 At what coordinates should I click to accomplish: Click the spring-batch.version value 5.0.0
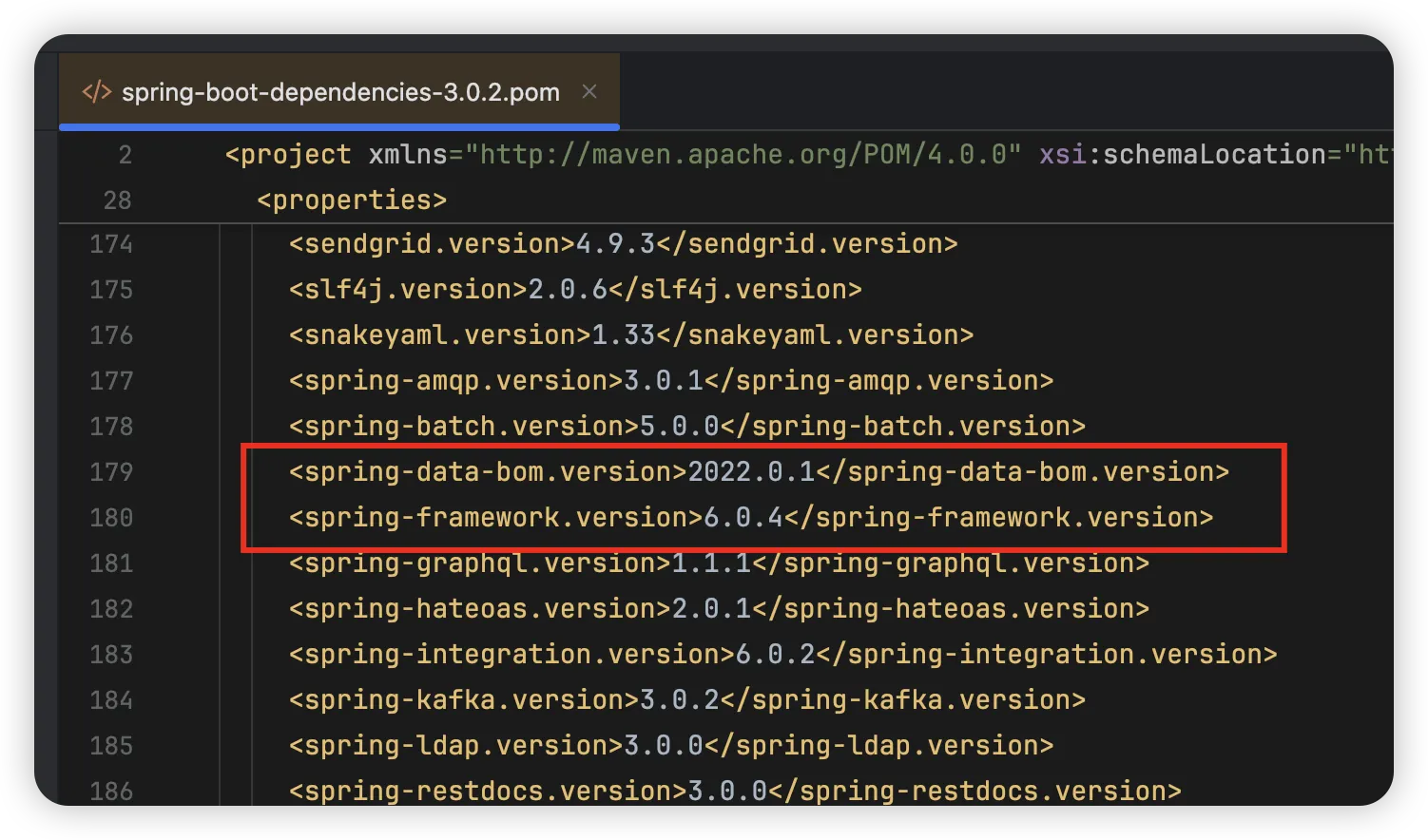(679, 427)
